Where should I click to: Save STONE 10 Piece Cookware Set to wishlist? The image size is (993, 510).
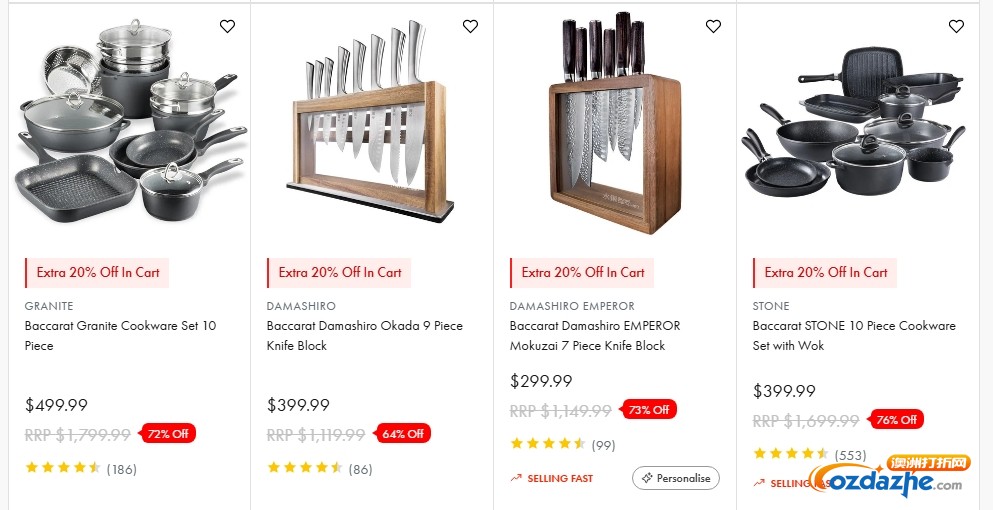pyautogui.click(x=956, y=27)
